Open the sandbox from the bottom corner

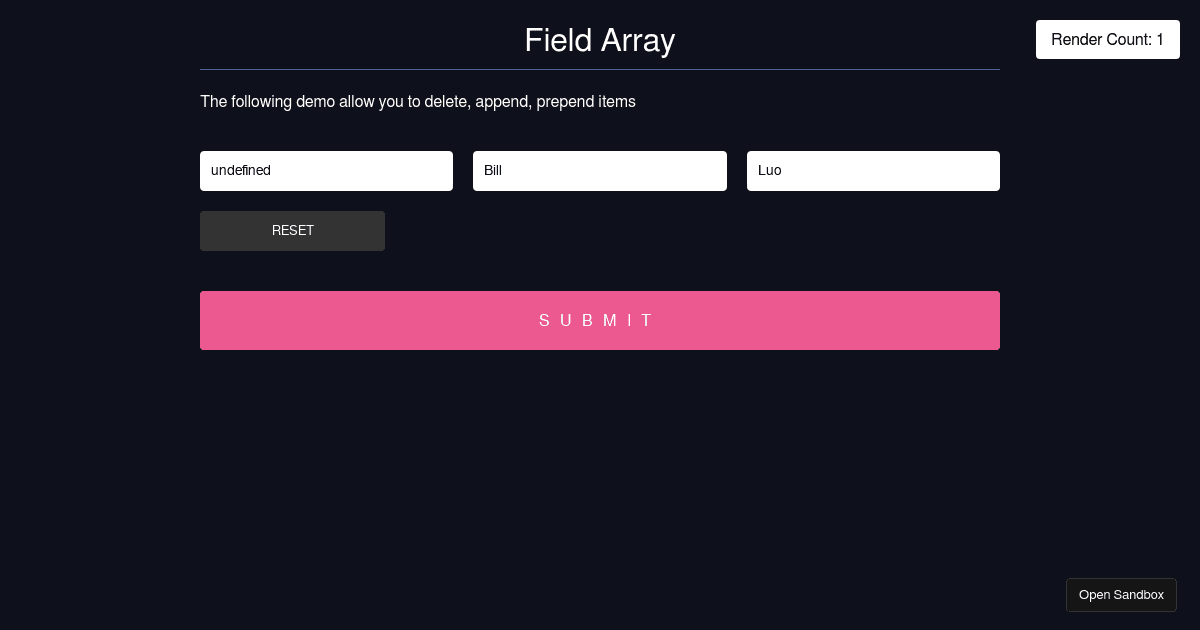pyautogui.click(x=1121, y=594)
